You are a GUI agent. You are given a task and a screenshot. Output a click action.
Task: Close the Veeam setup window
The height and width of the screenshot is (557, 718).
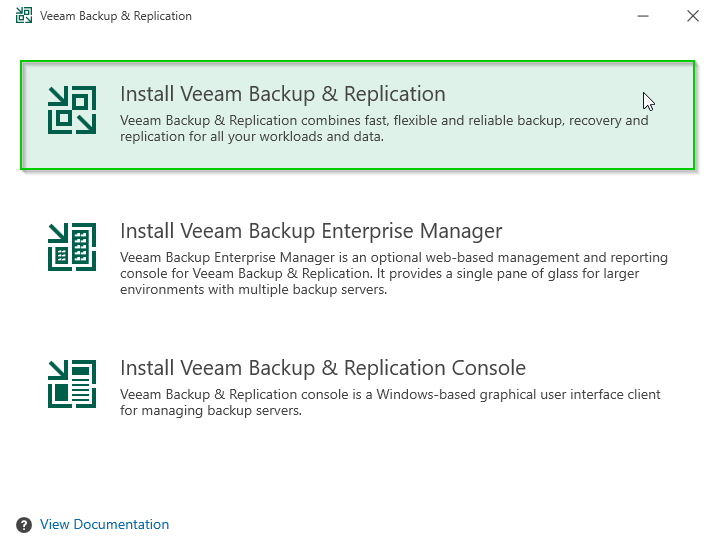click(692, 16)
